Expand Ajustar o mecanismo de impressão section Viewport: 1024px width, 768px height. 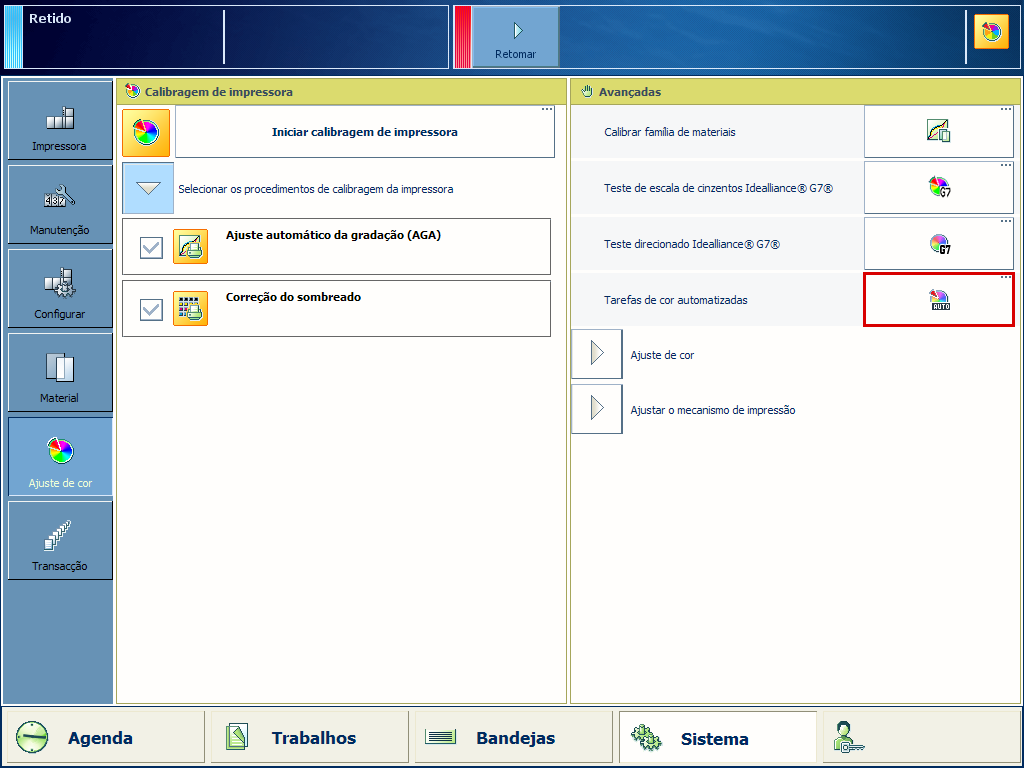[x=597, y=409]
